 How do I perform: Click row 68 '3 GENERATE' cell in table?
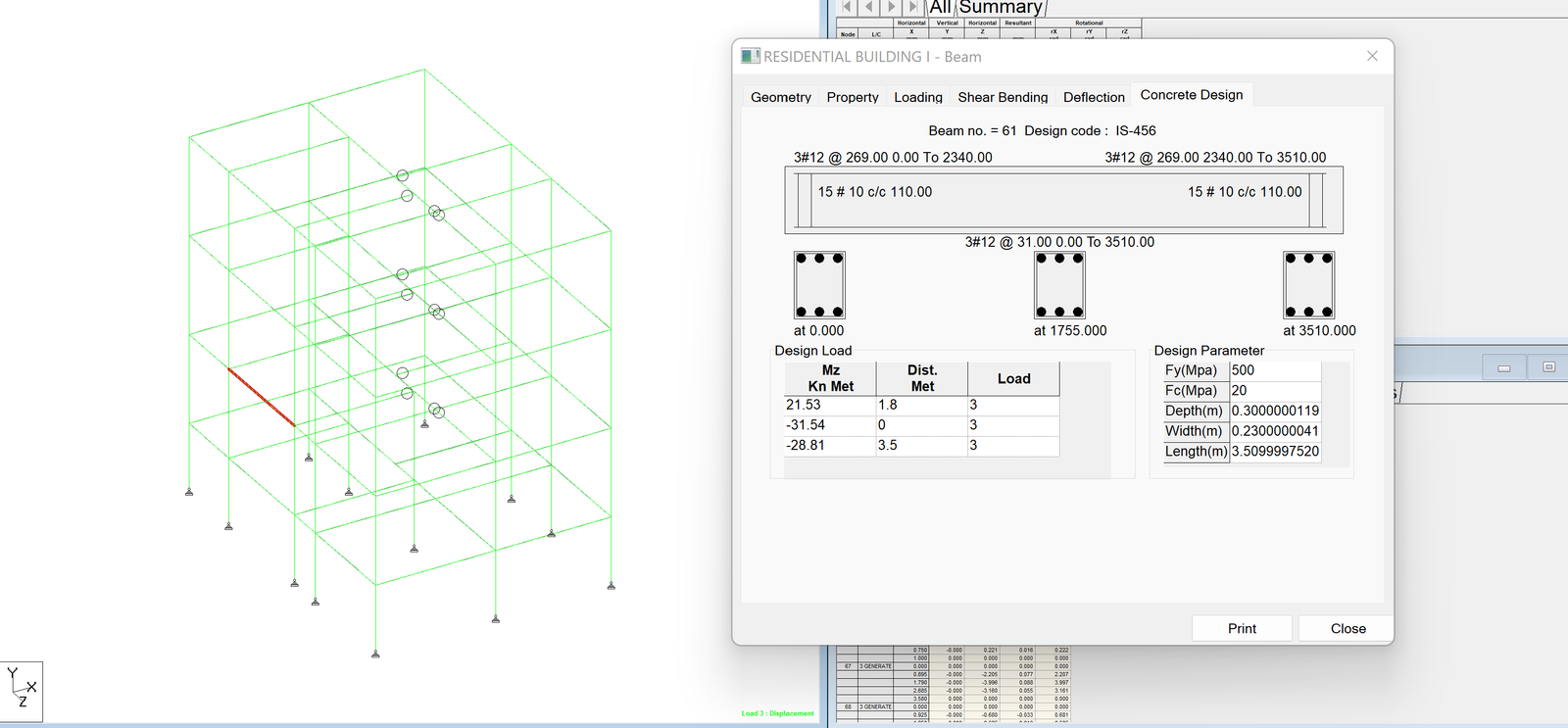point(876,706)
